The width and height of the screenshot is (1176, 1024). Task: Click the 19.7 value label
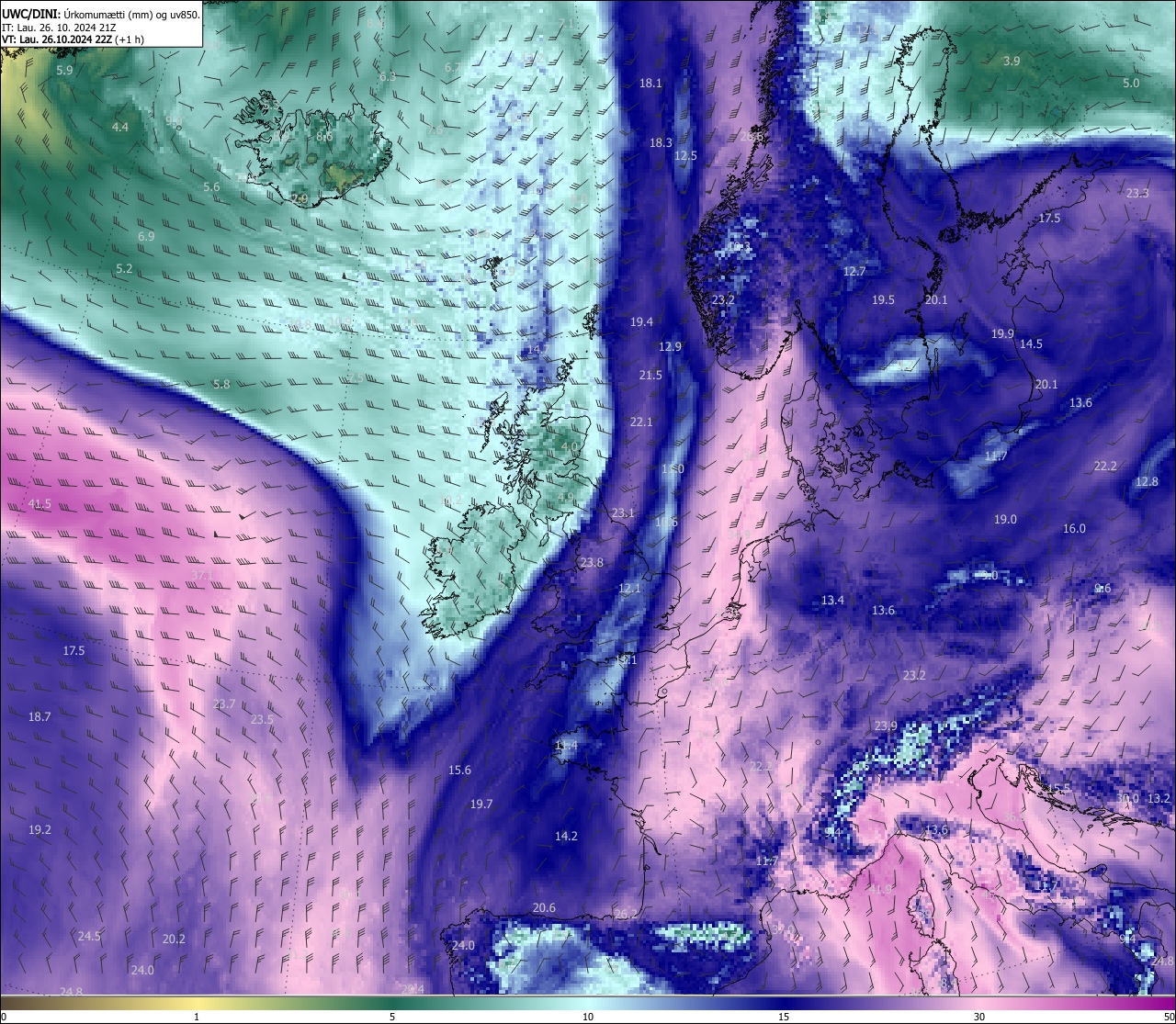tap(481, 804)
